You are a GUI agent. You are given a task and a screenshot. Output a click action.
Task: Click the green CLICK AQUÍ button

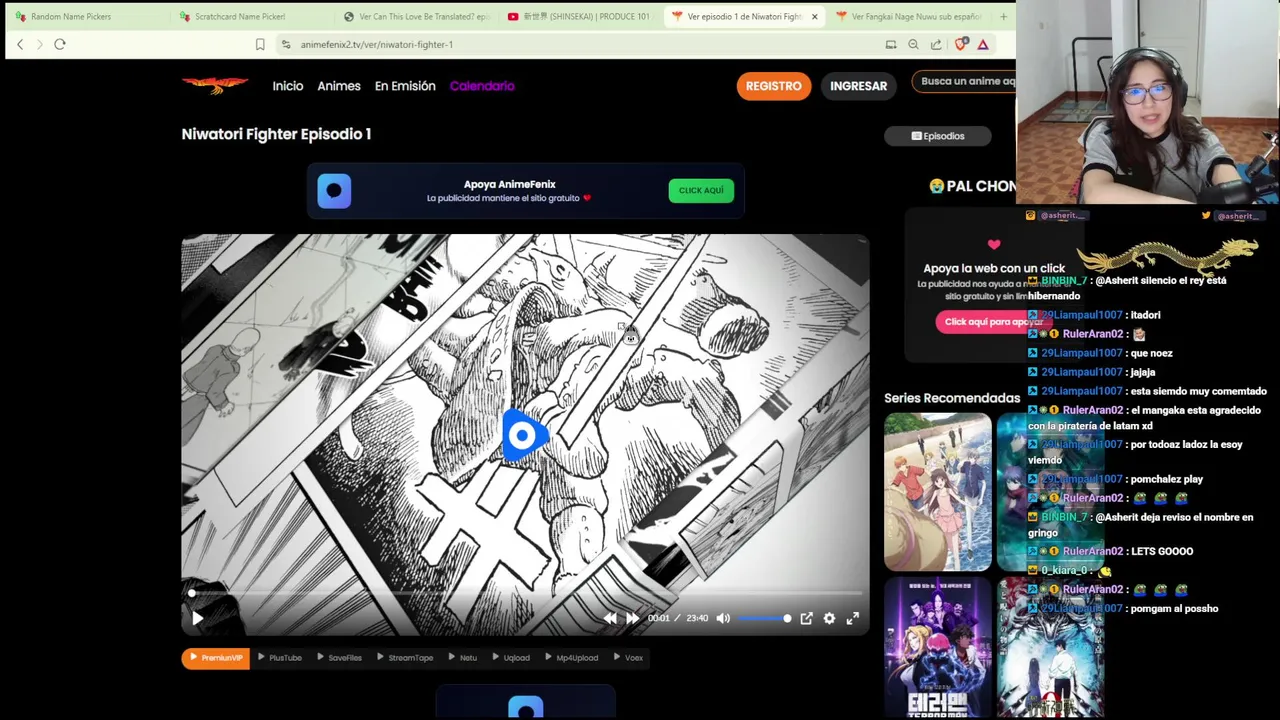pos(701,190)
